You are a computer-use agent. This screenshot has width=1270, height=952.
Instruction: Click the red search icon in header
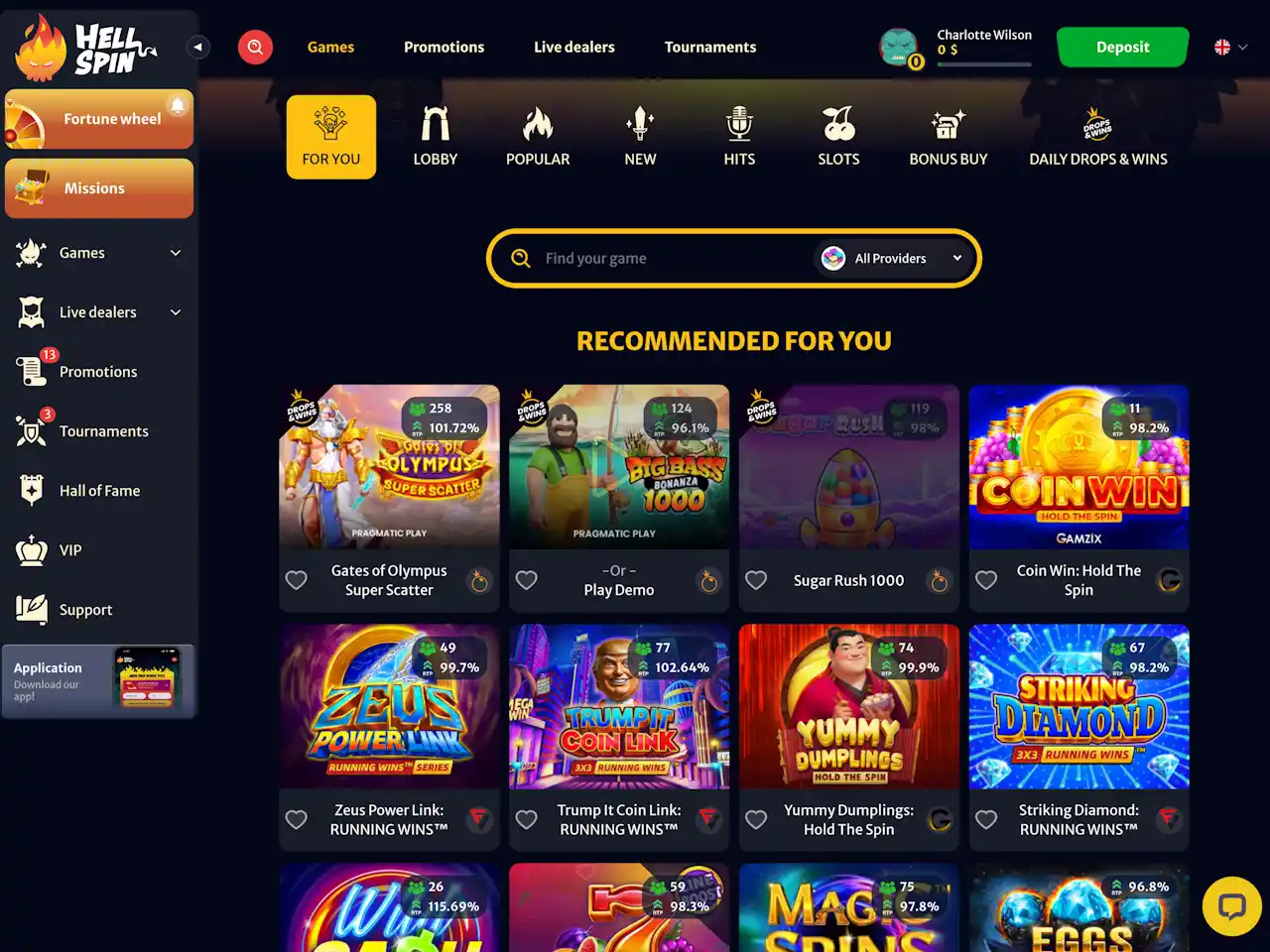(x=255, y=47)
